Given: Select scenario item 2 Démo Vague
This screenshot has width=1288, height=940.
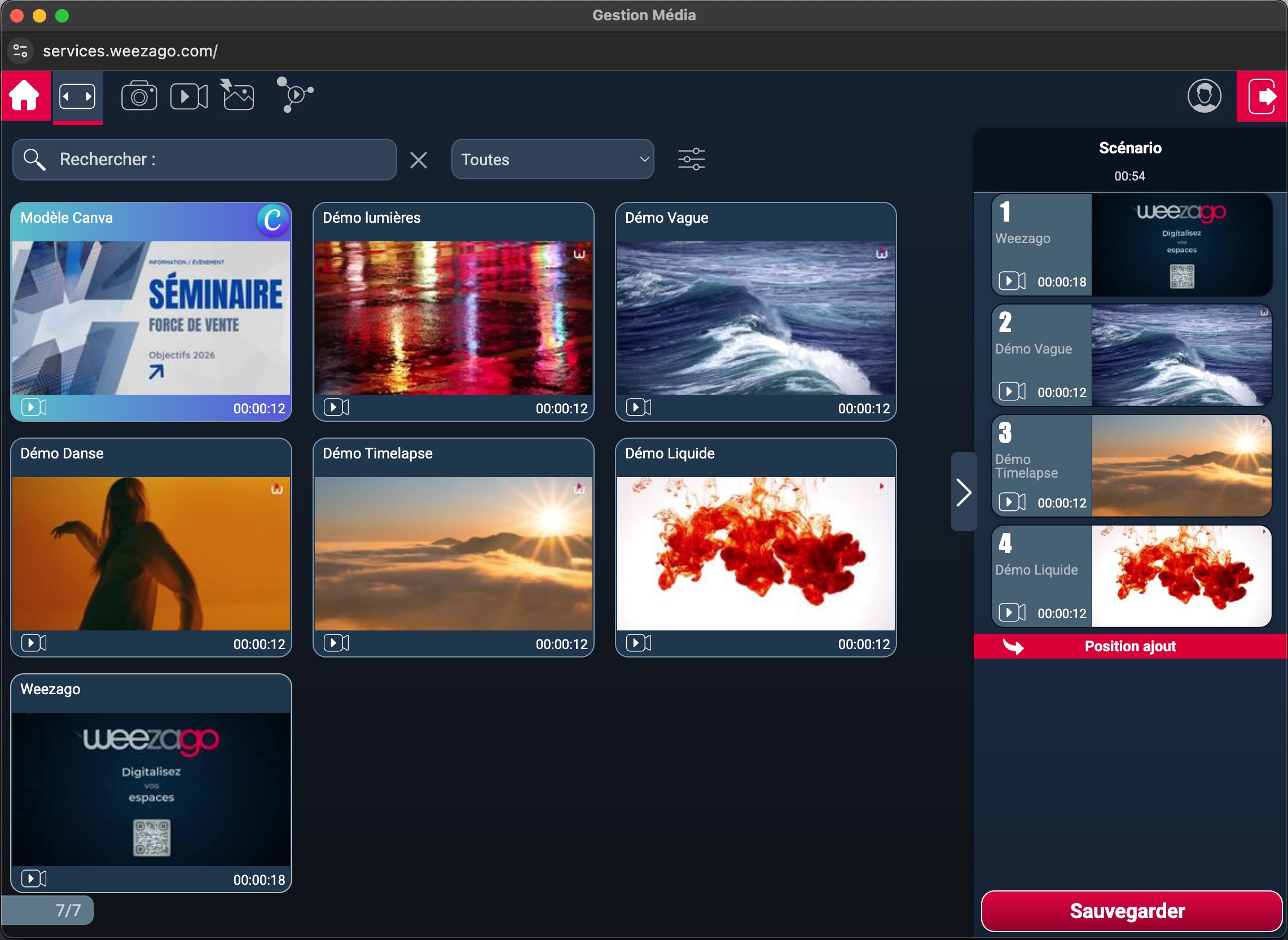Looking at the screenshot, I should (x=1131, y=356).
